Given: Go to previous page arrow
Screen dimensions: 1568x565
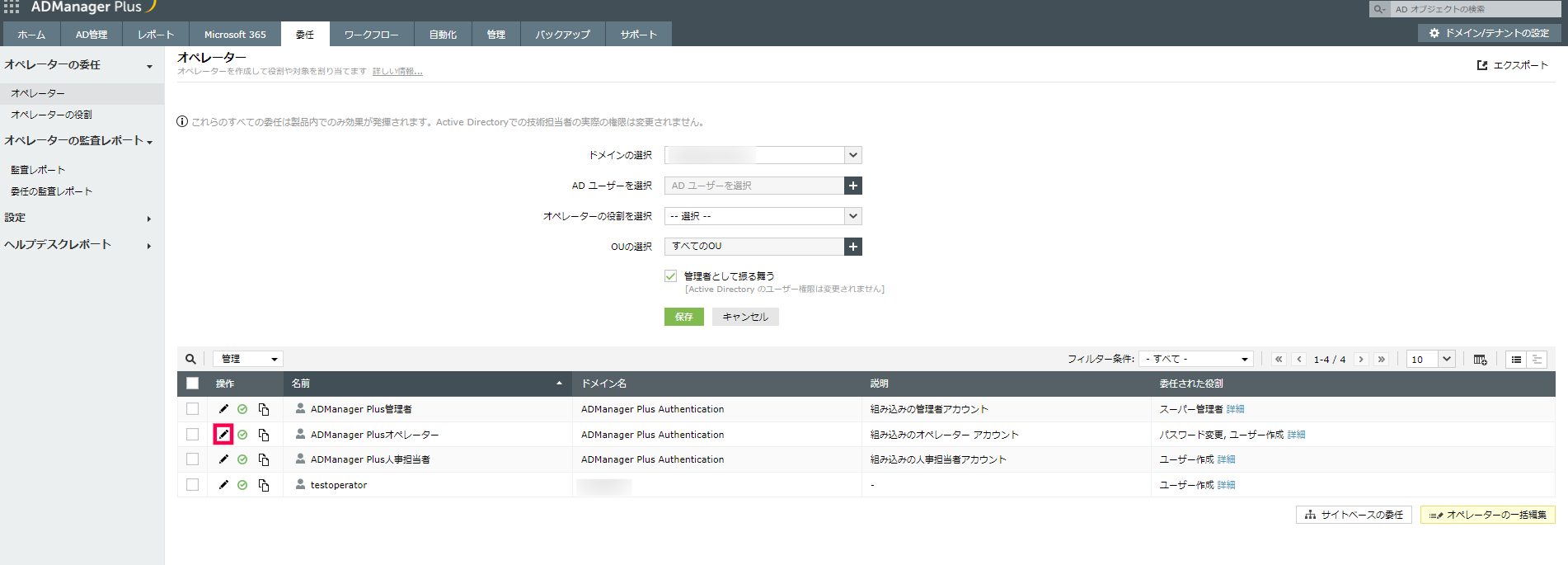Looking at the screenshot, I should pos(1299,359).
